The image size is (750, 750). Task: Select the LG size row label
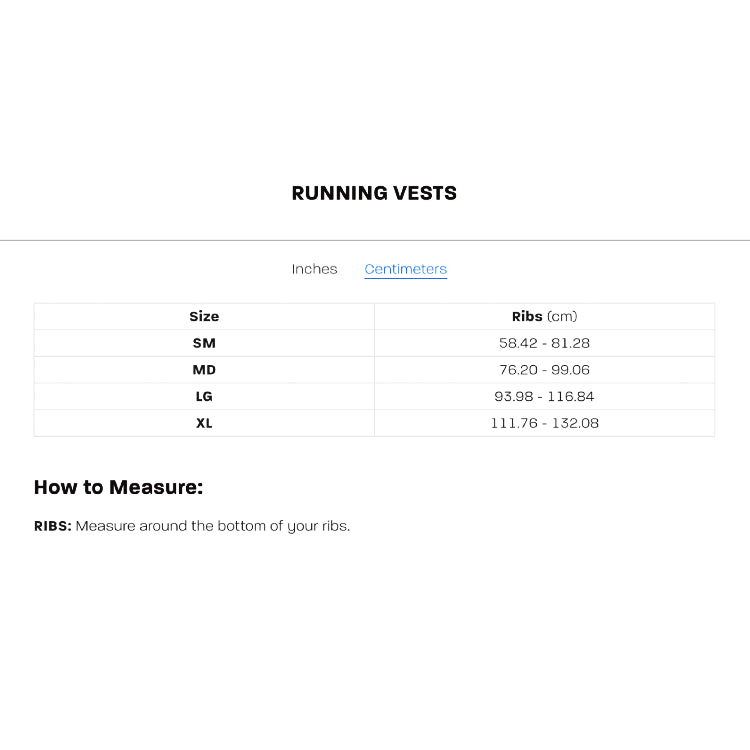(x=204, y=397)
